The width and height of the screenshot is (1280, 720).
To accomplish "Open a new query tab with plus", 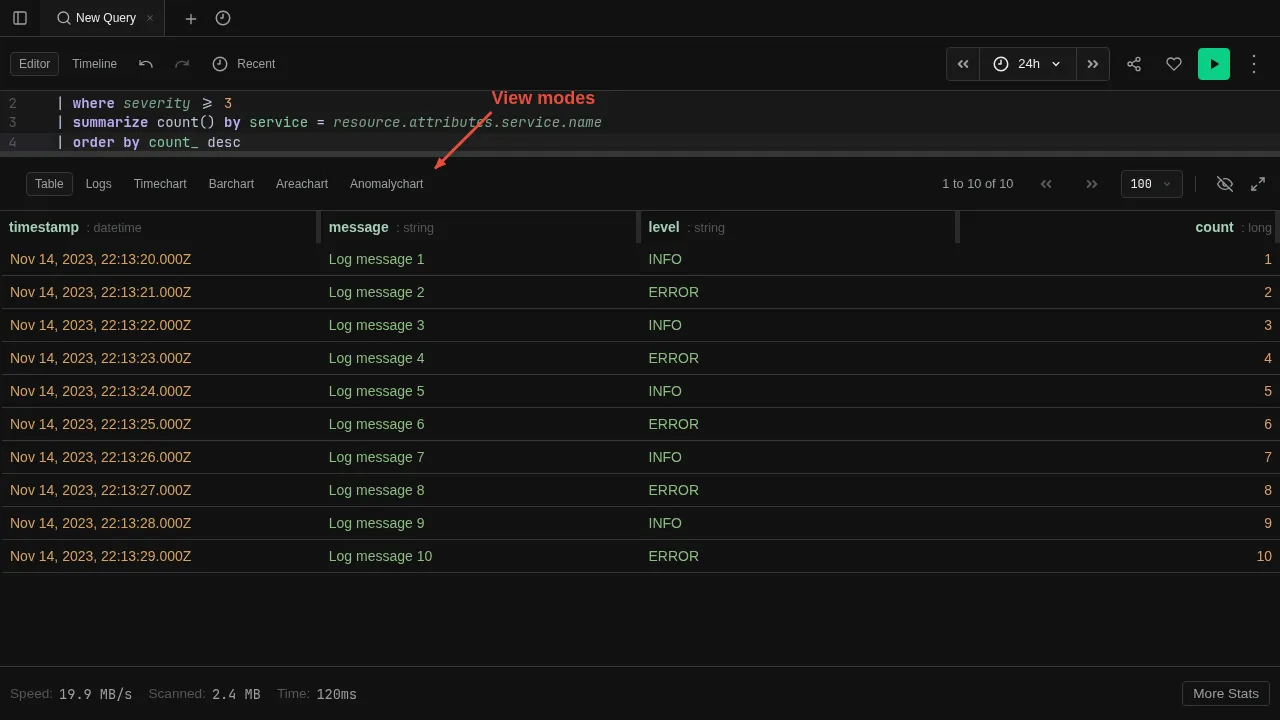I will click(x=190, y=18).
